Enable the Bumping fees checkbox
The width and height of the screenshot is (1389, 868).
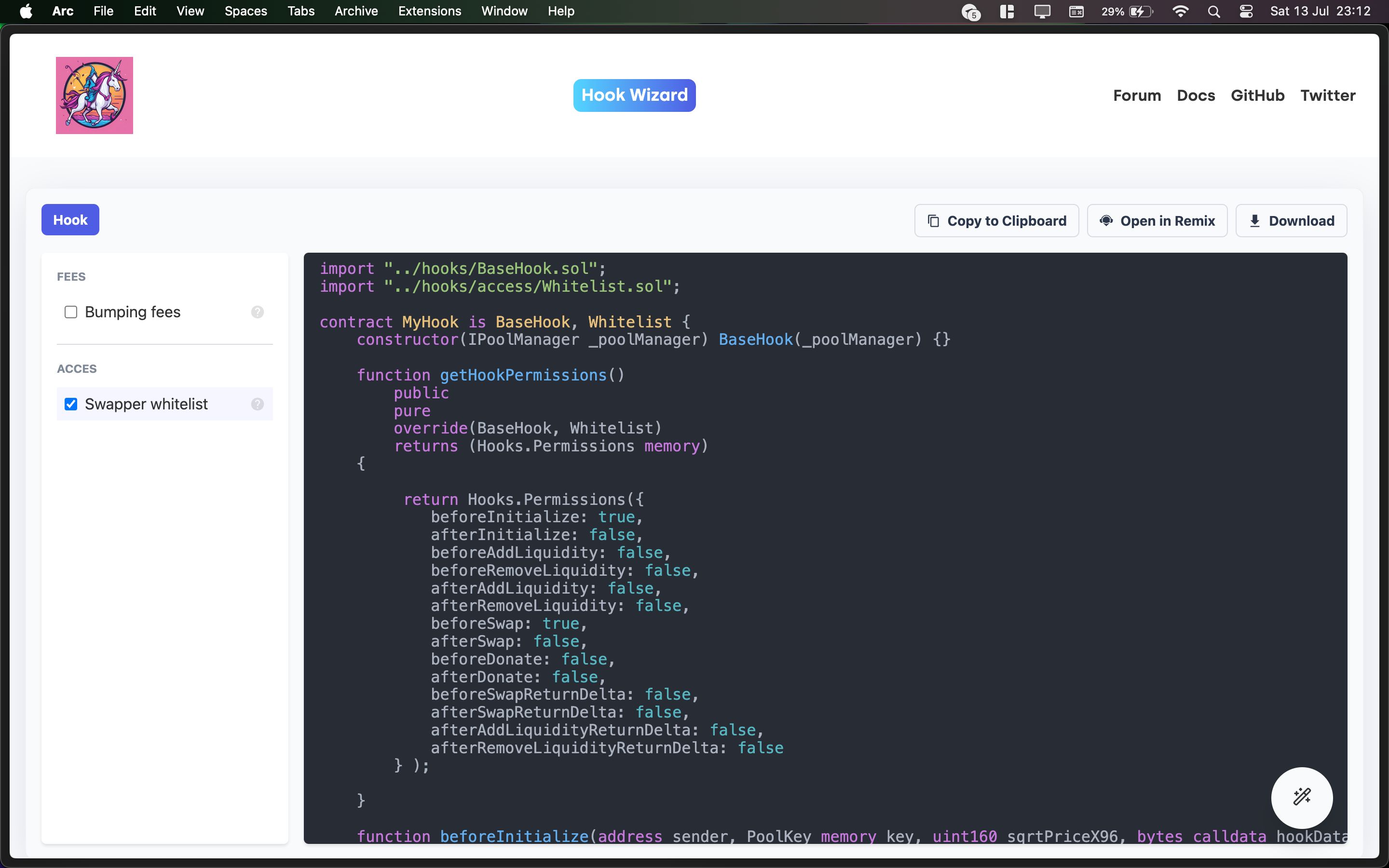(71, 312)
